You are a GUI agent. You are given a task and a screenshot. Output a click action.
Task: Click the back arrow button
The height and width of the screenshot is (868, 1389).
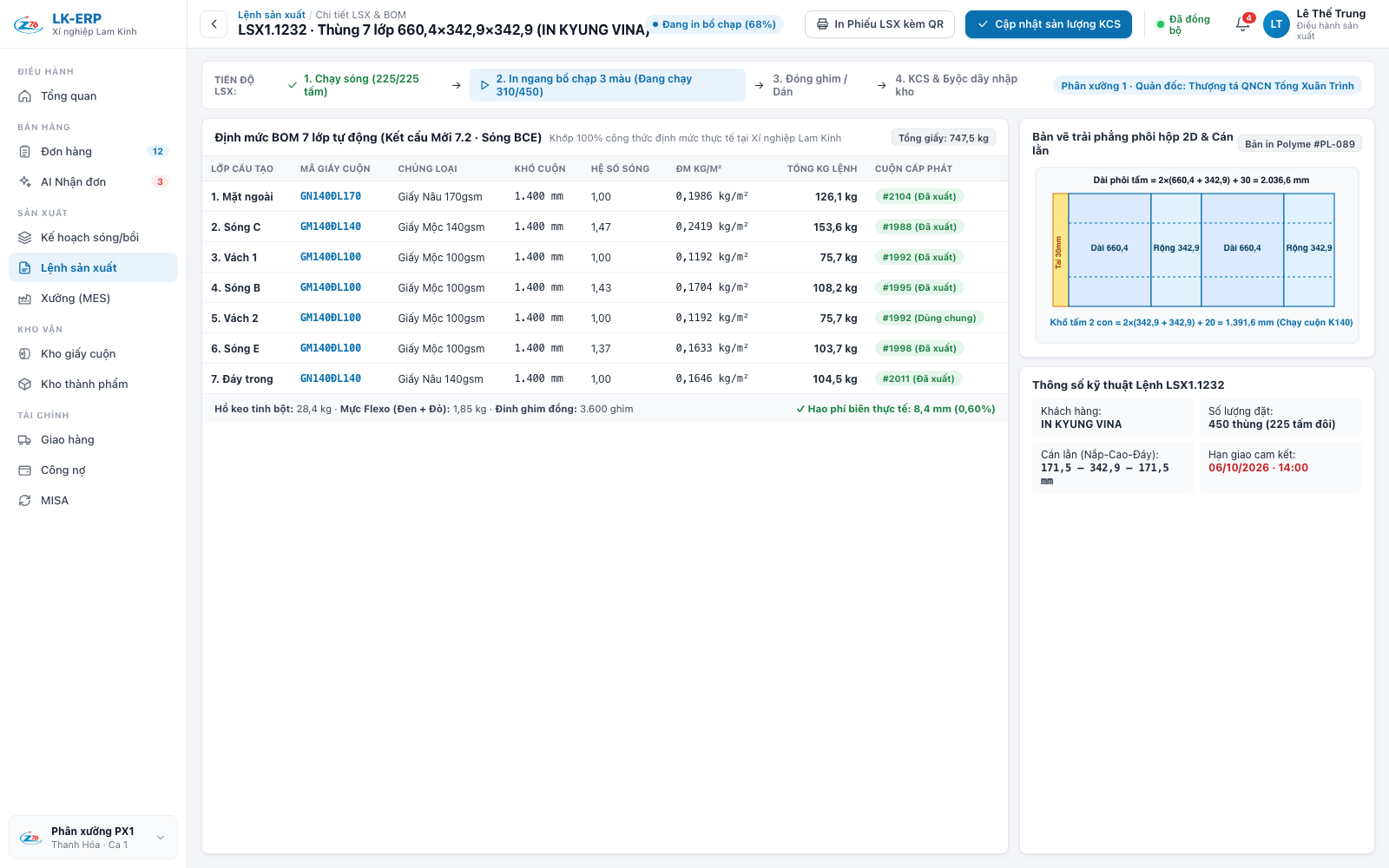click(214, 24)
